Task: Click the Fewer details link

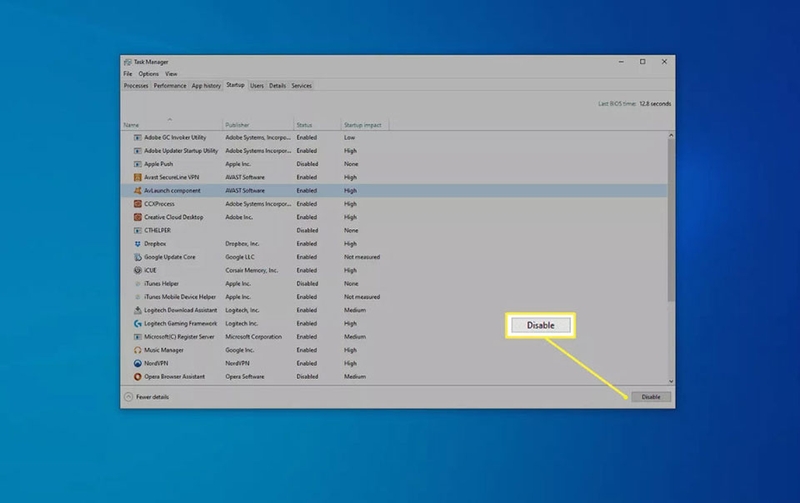Action: 152,397
